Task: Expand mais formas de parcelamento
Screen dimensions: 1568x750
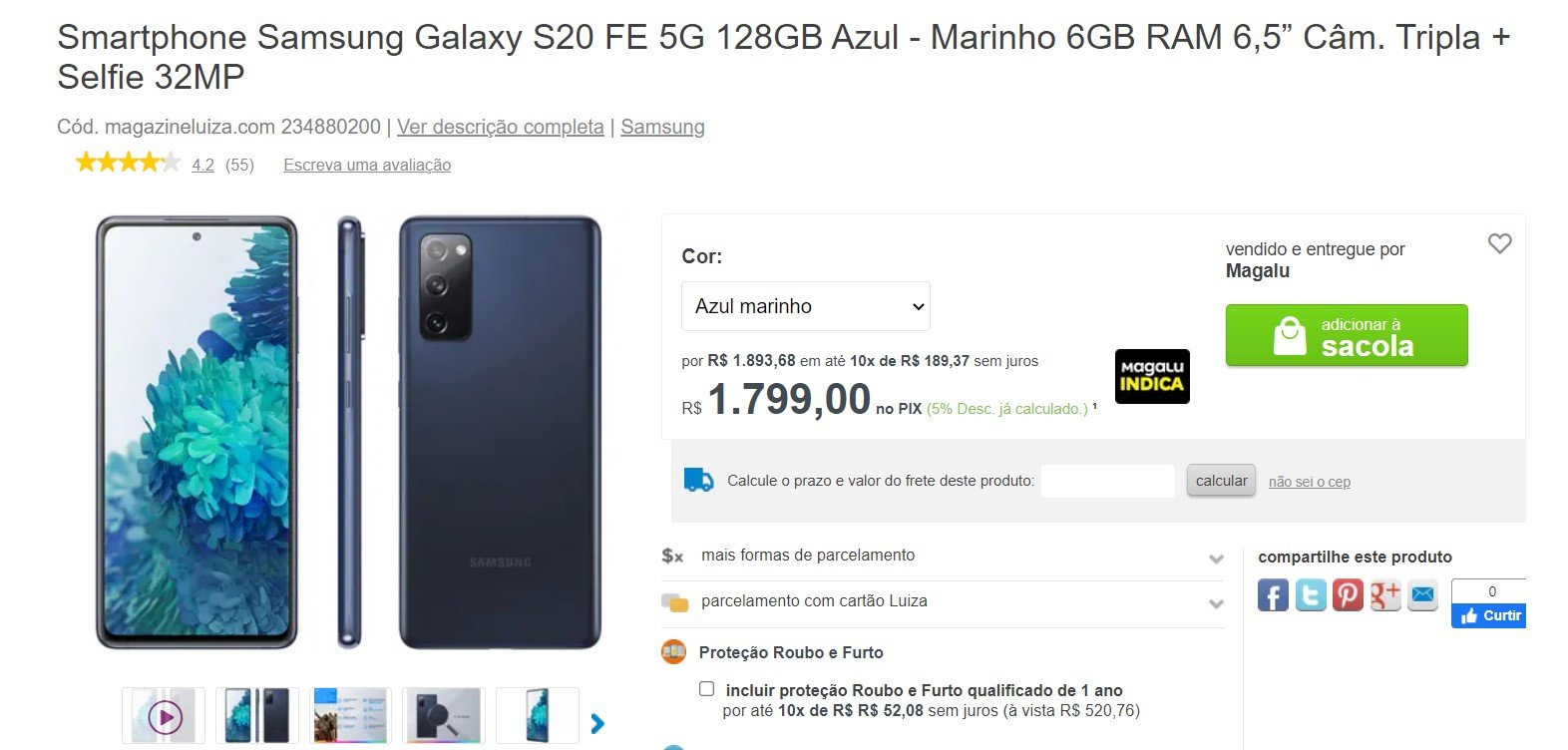Action: [943, 557]
